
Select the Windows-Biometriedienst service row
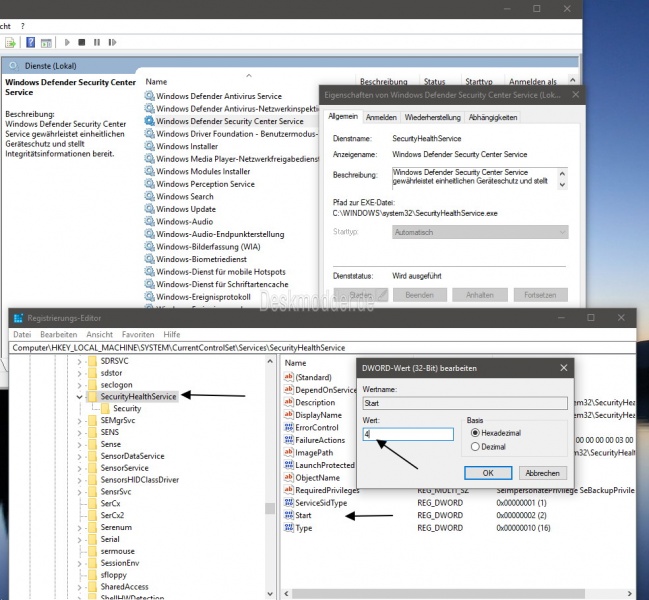tap(201, 259)
